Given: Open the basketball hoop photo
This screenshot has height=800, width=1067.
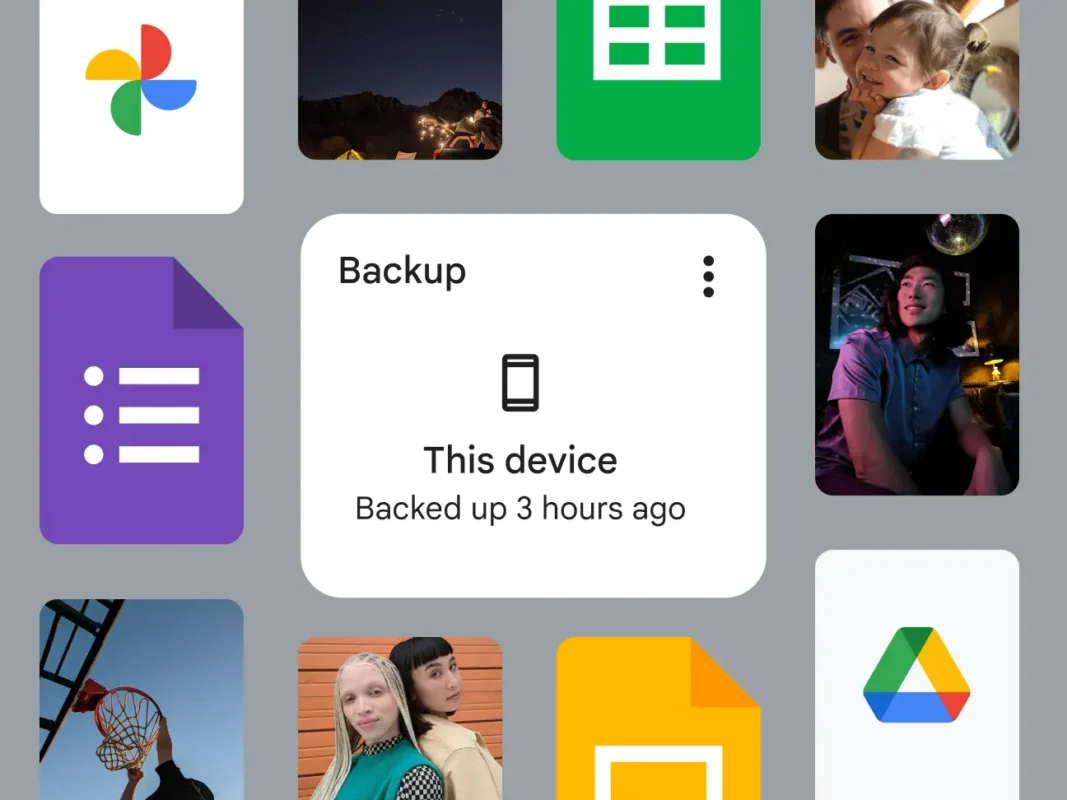Looking at the screenshot, I should tap(140, 700).
